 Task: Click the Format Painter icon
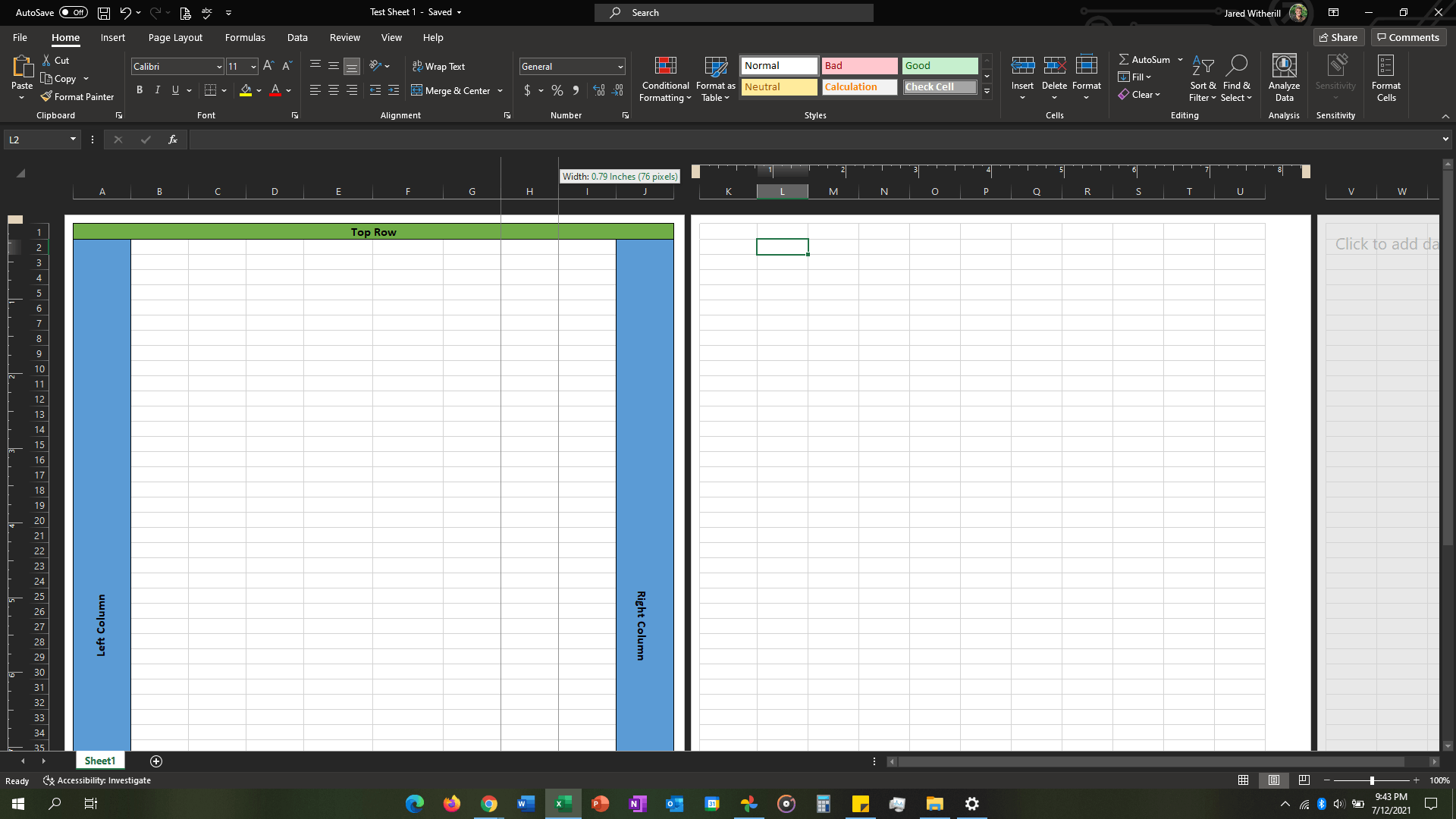pyautogui.click(x=47, y=97)
